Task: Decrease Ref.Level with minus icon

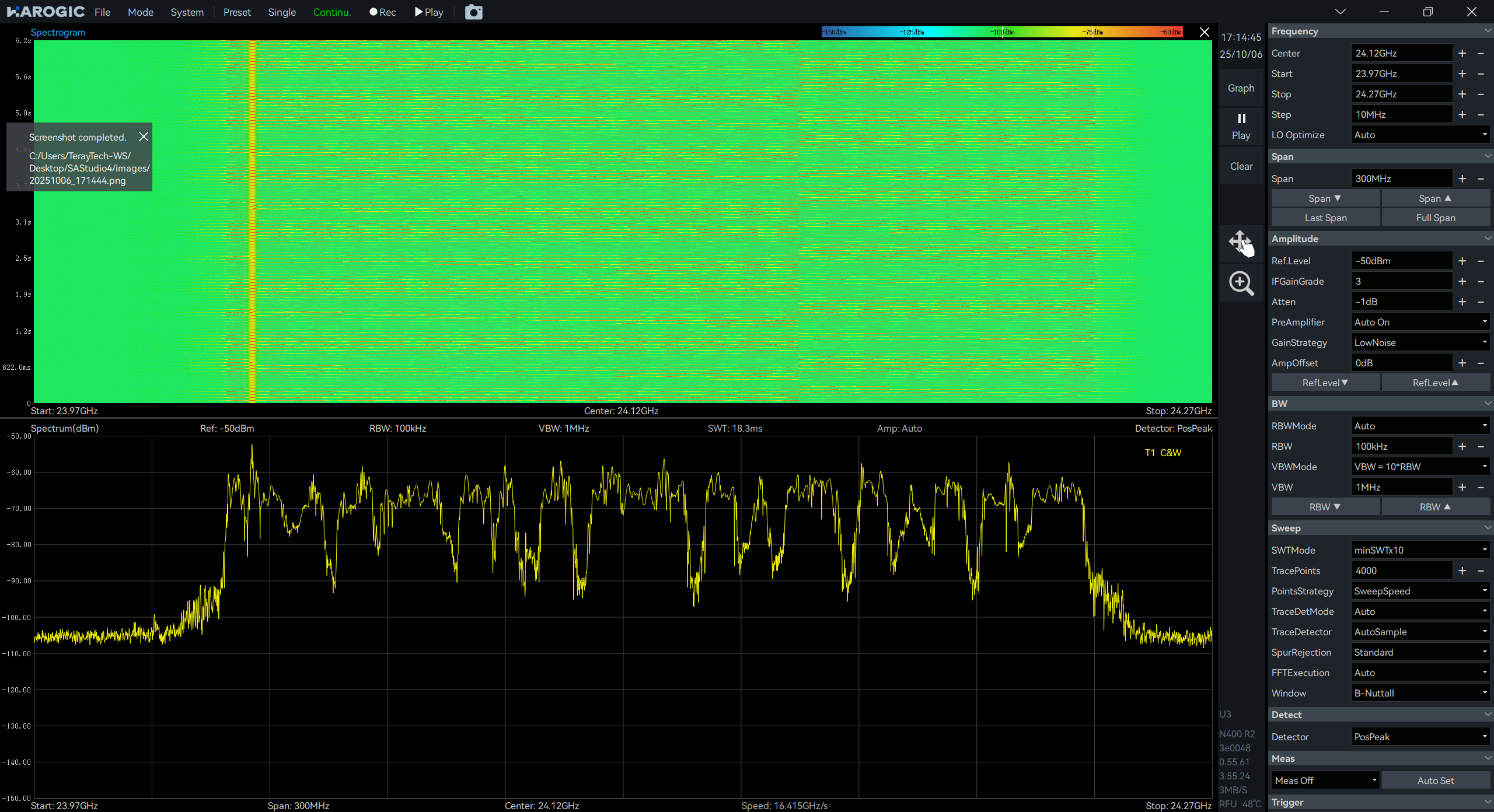Action: coord(1481,261)
